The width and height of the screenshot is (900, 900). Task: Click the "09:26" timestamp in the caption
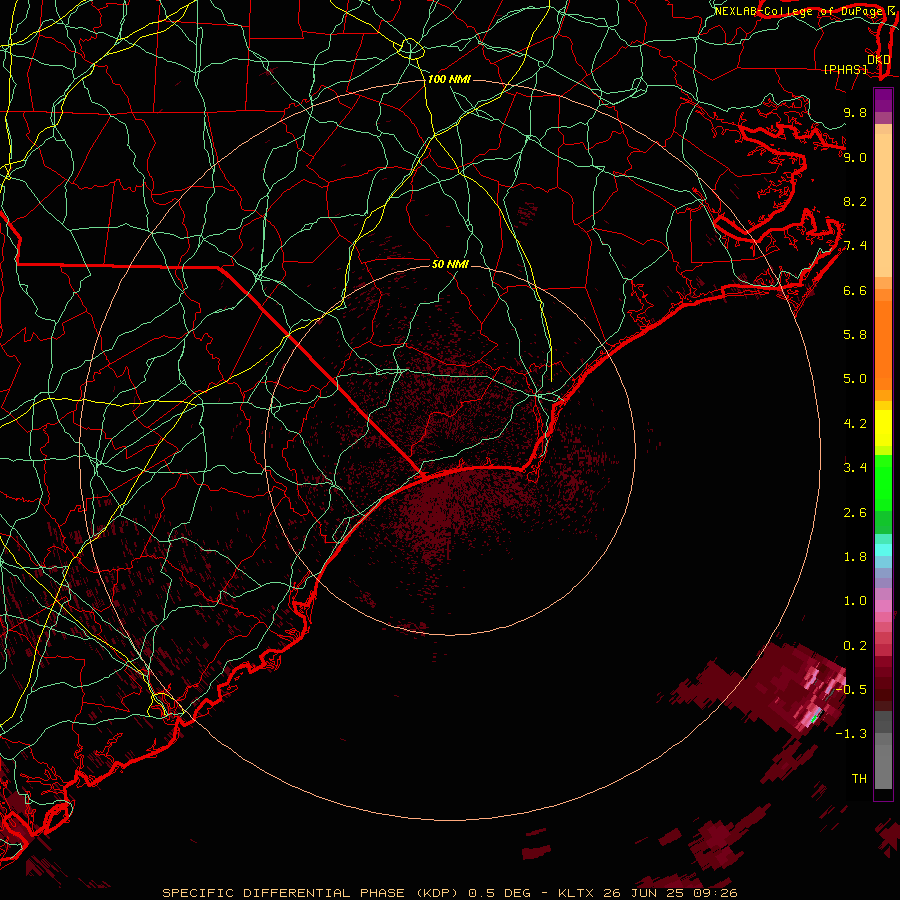point(716,893)
